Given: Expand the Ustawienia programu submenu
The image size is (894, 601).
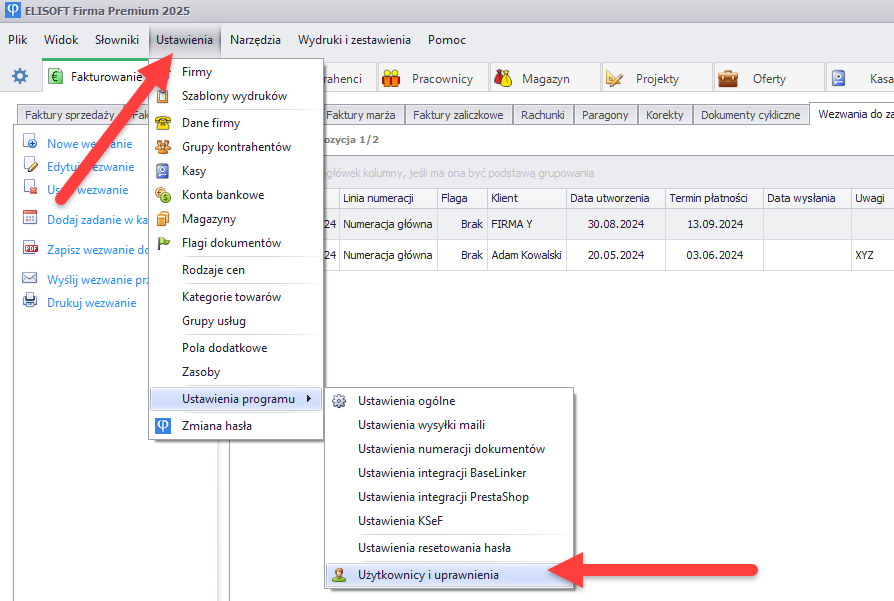Looking at the screenshot, I should click(238, 399).
